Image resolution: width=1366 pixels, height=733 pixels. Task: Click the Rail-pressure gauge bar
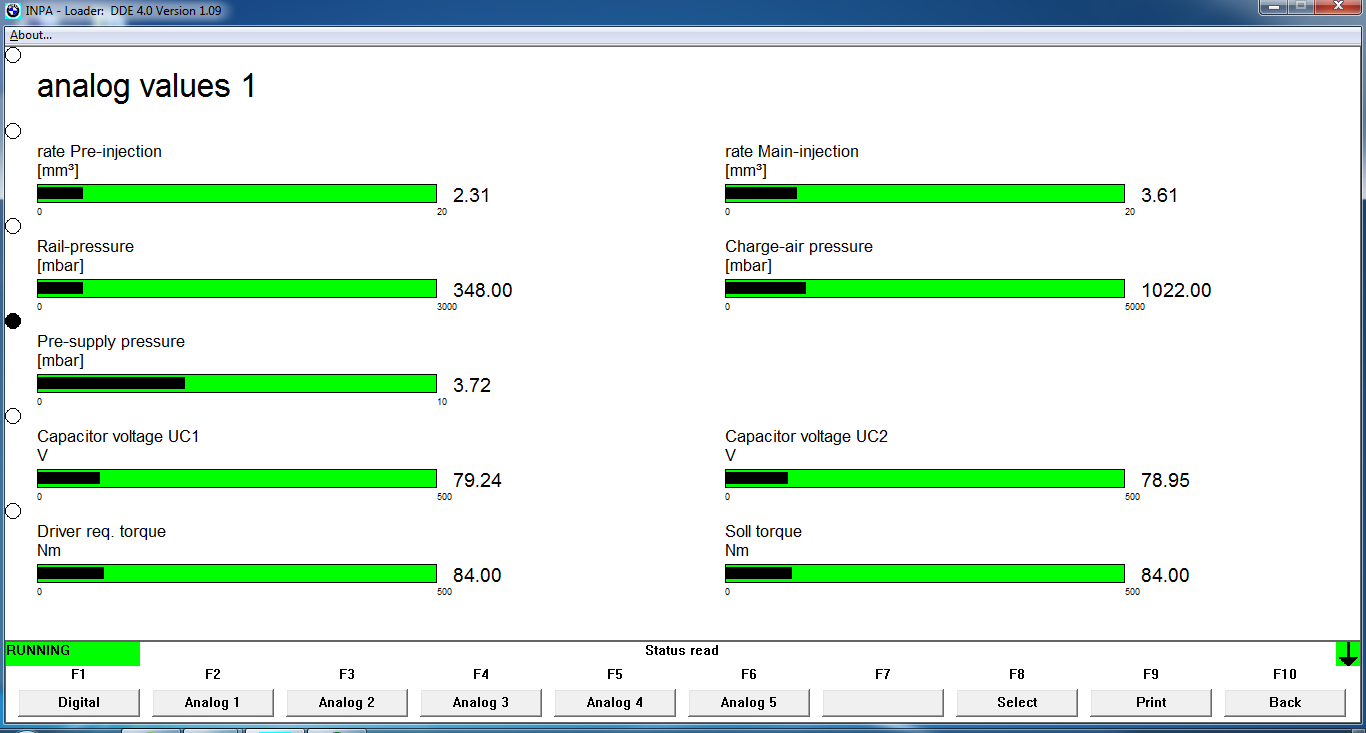pyautogui.click(x=237, y=289)
